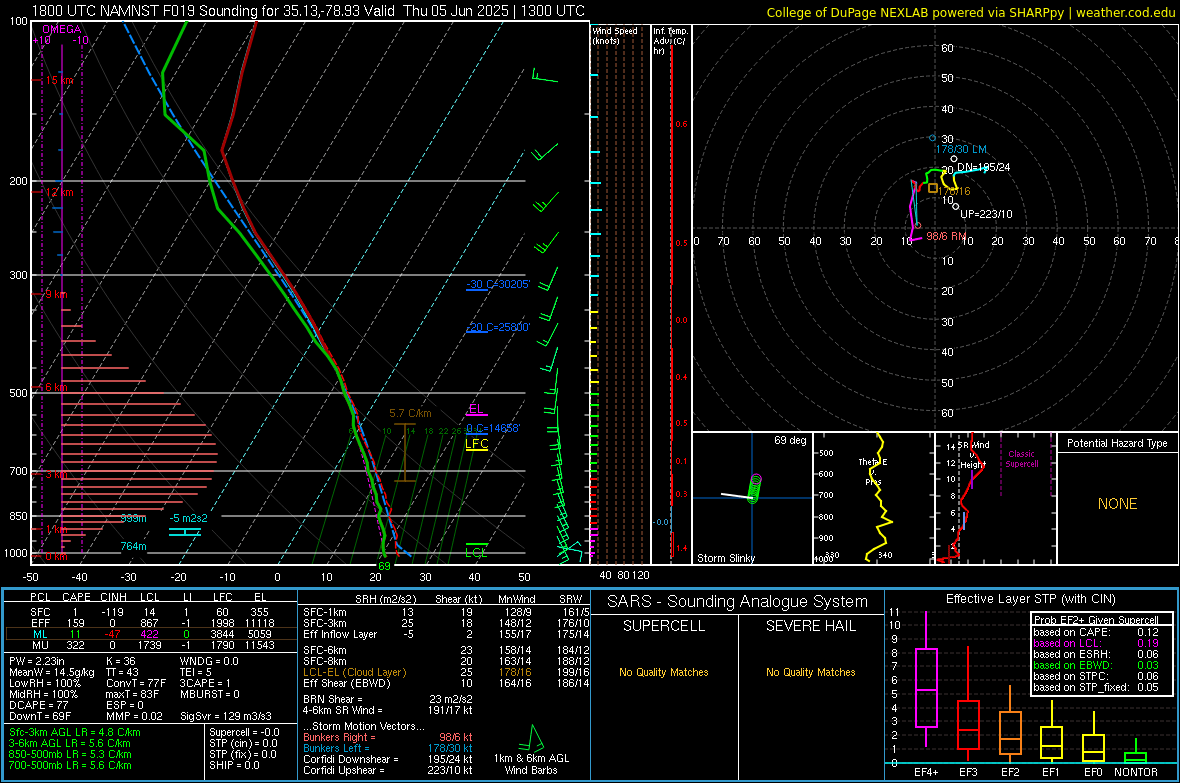This screenshot has width=1180, height=783.
Task: Click the SFC-1km shear row
Action: (446, 612)
